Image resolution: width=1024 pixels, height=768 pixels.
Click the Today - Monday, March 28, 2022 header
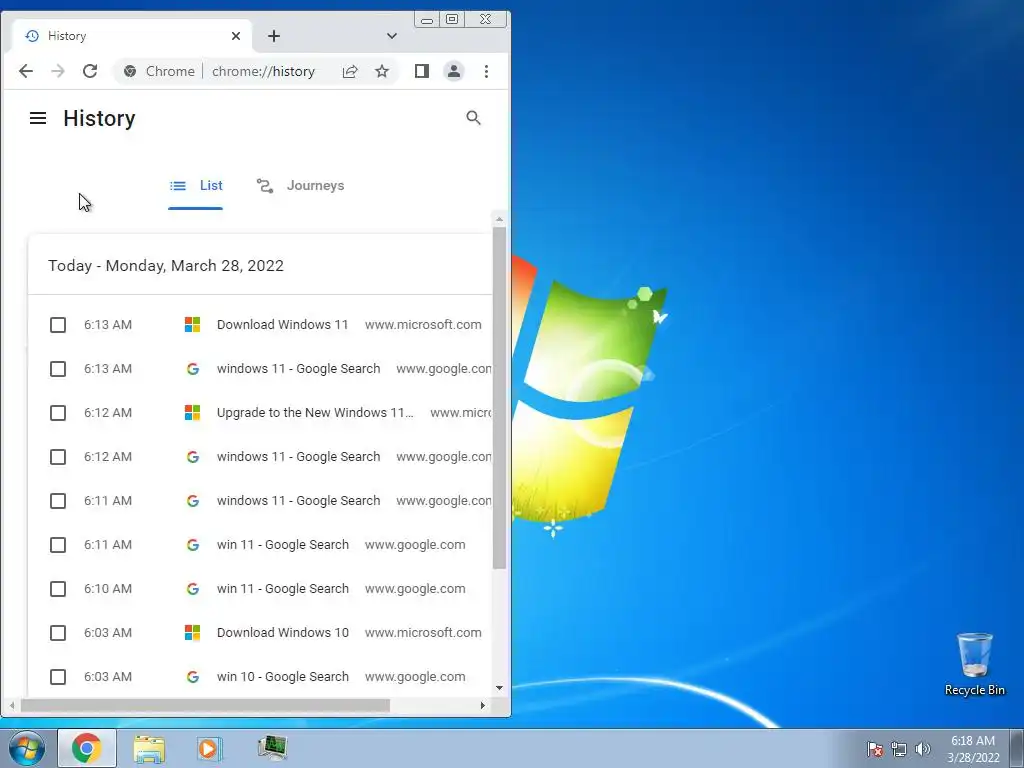166,266
